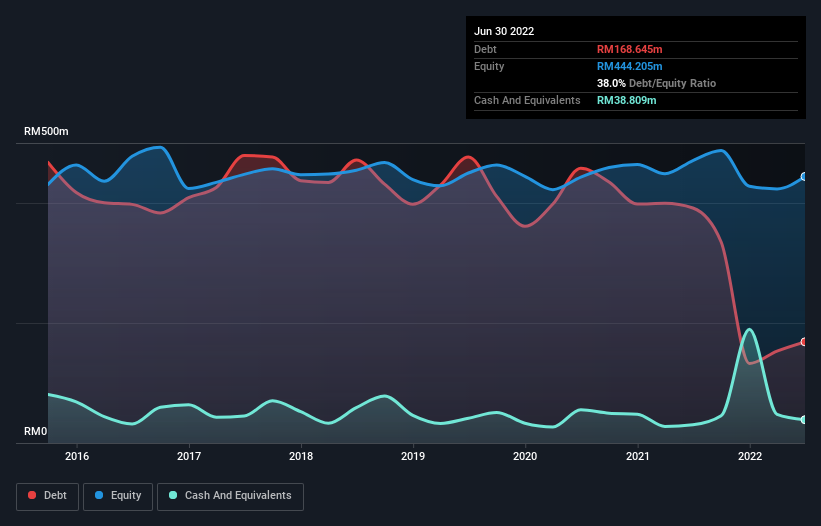Click the 2017 axis label
821x526 pixels.
tap(189, 456)
